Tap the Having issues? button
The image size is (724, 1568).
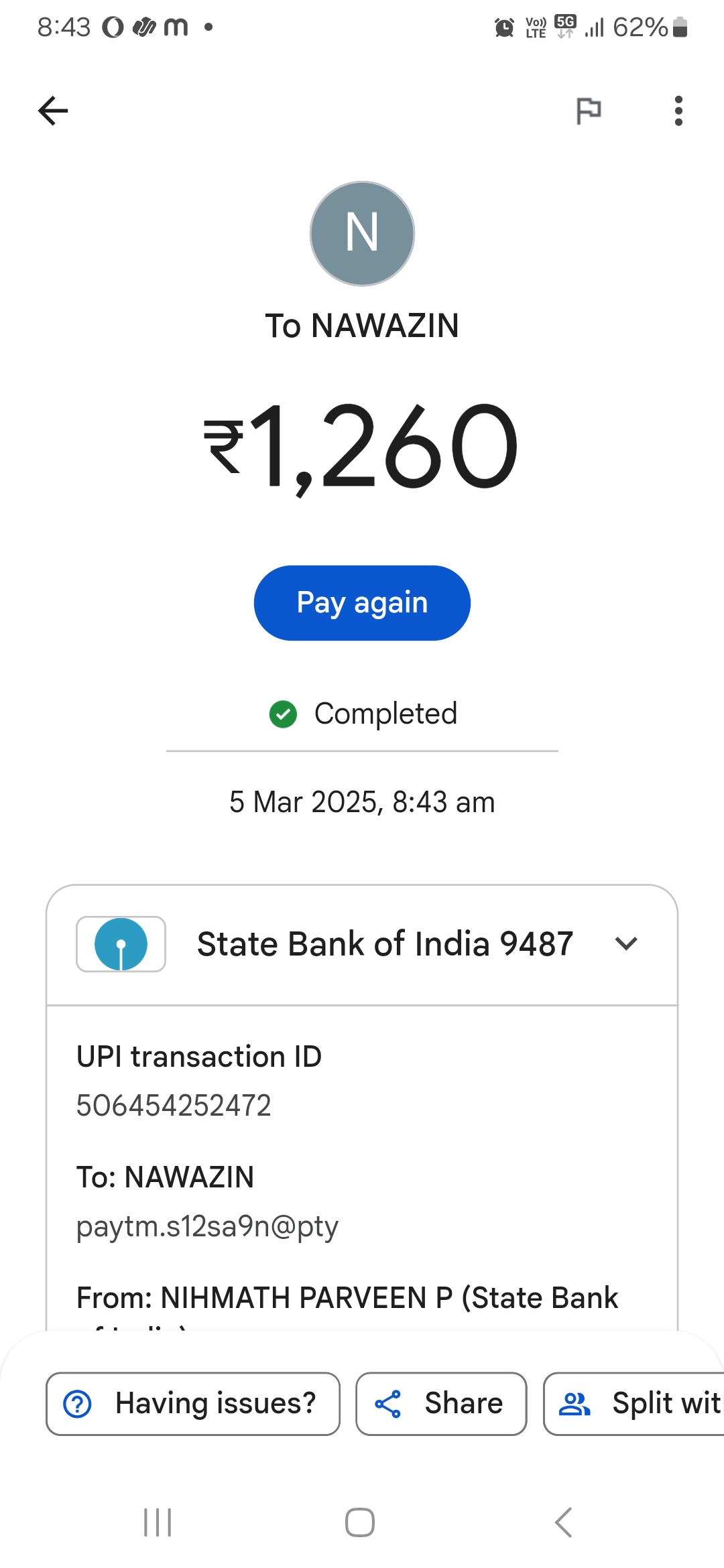point(193,1404)
